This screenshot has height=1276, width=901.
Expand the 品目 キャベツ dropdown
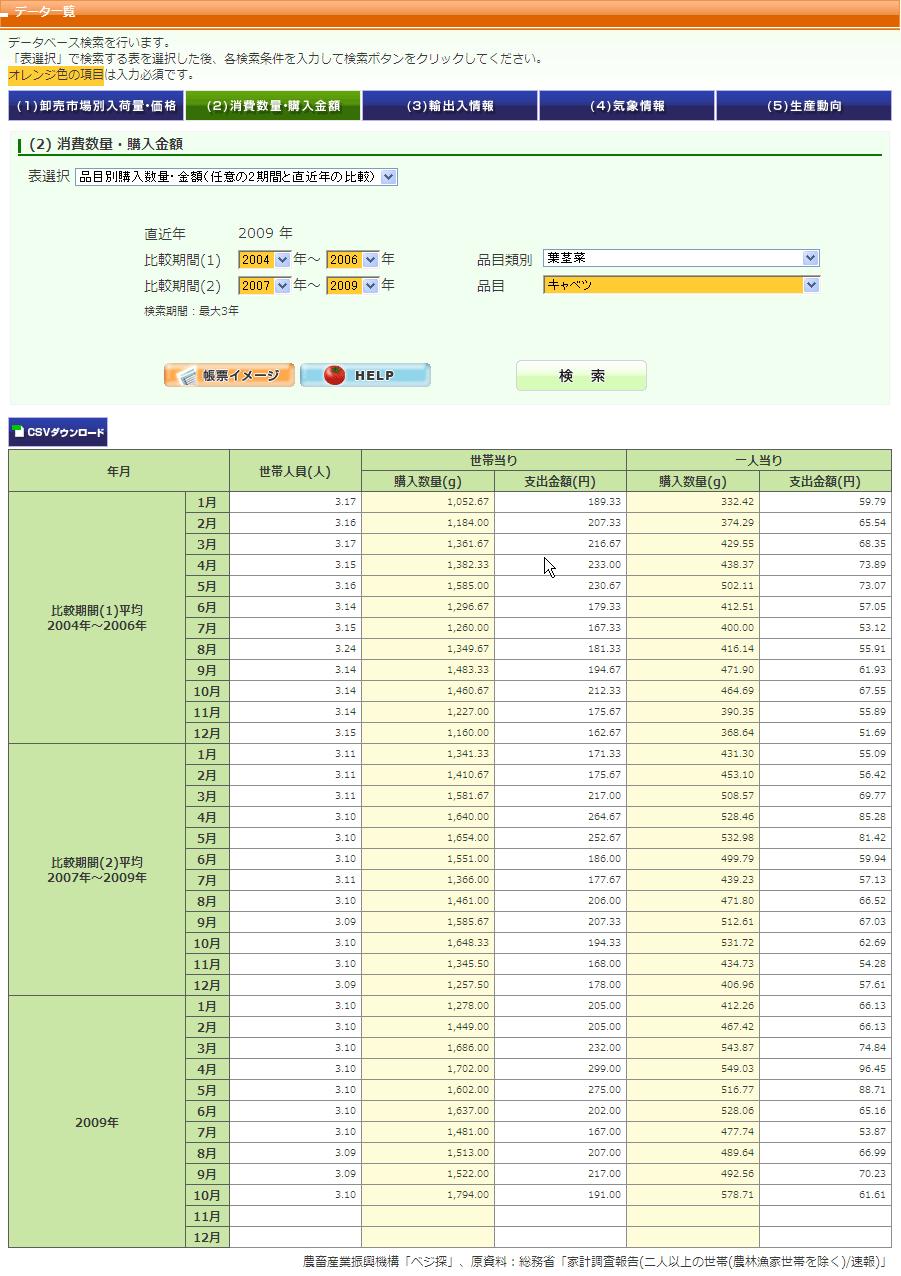681,285
